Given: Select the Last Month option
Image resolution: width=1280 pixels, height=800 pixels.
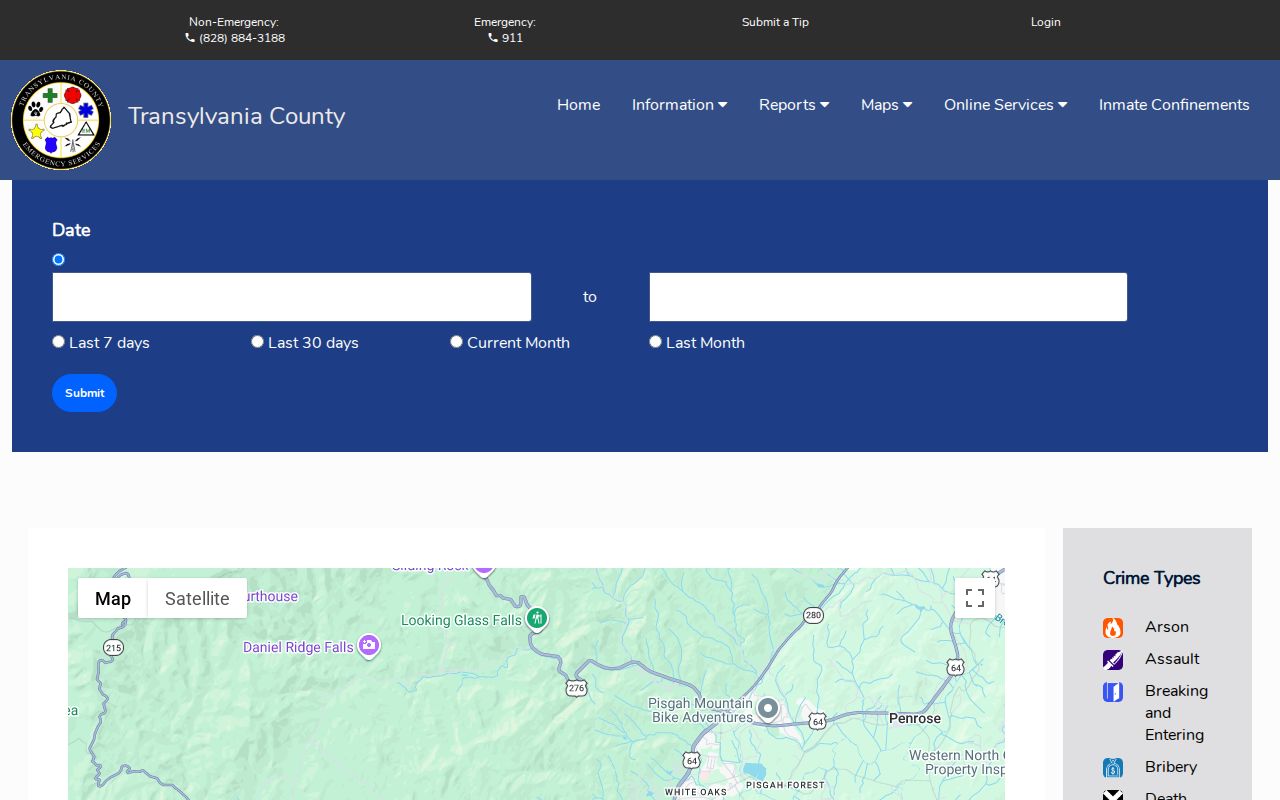Looking at the screenshot, I should 655,341.
